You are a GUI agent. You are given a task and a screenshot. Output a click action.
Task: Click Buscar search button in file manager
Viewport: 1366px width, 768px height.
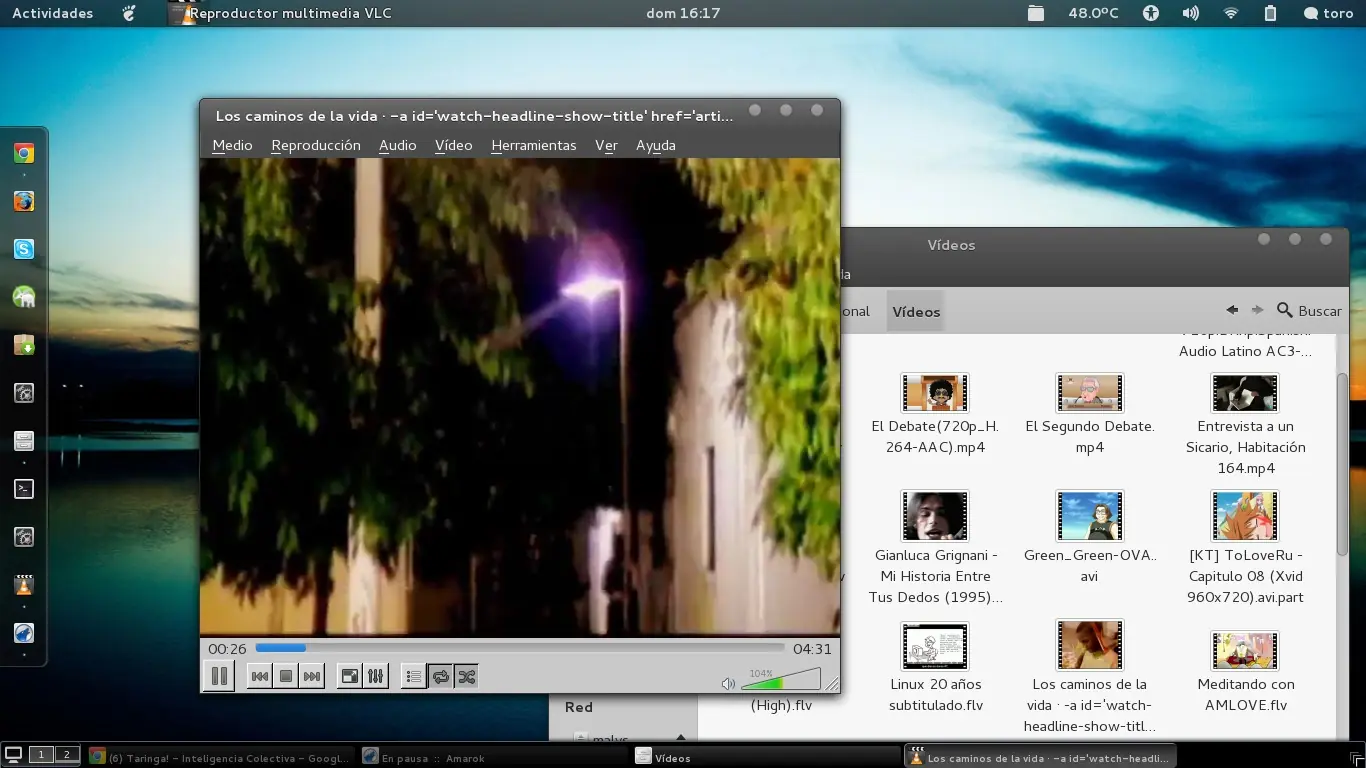[x=1309, y=311]
